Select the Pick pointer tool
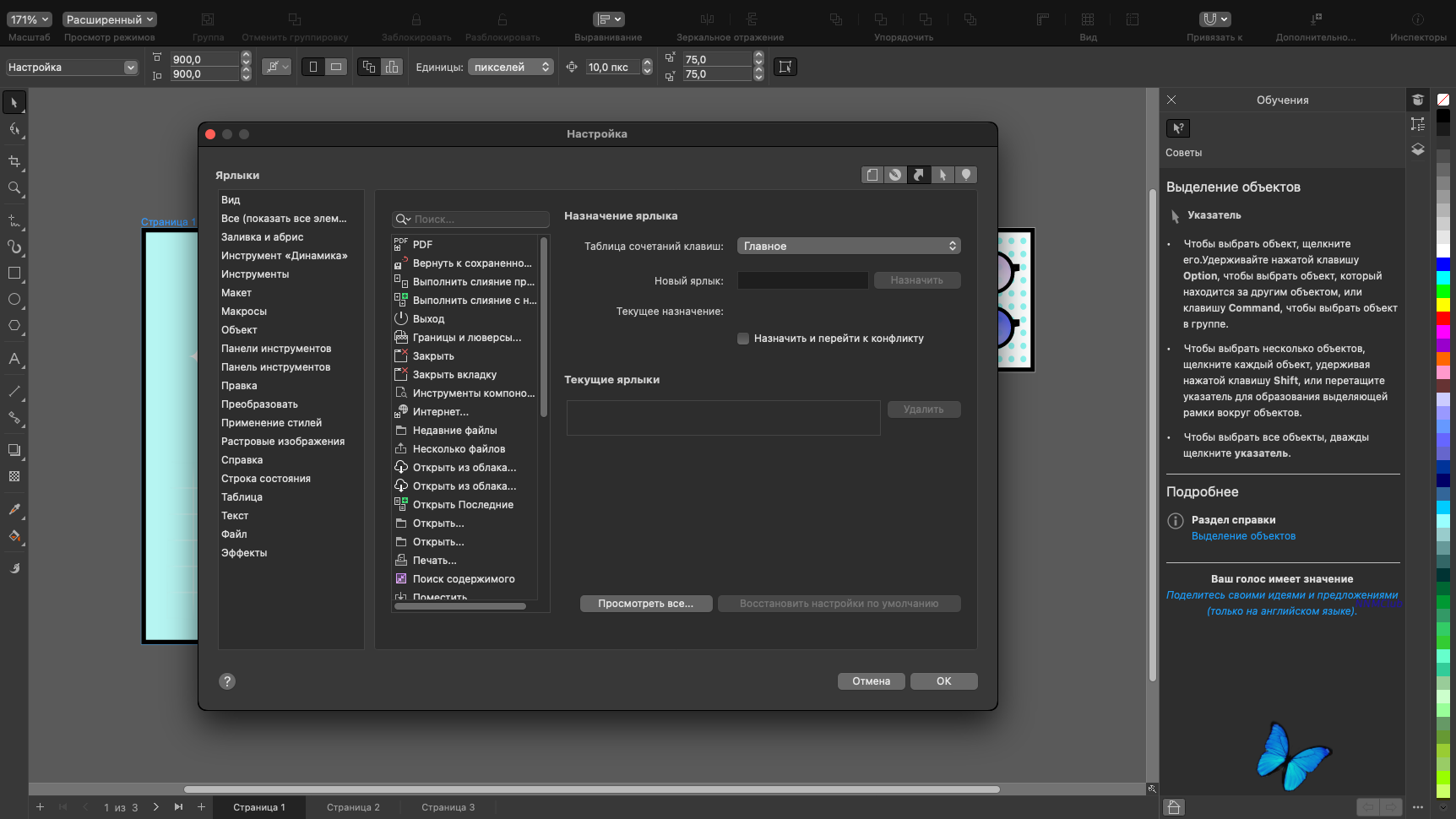 click(x=14, y=103)
